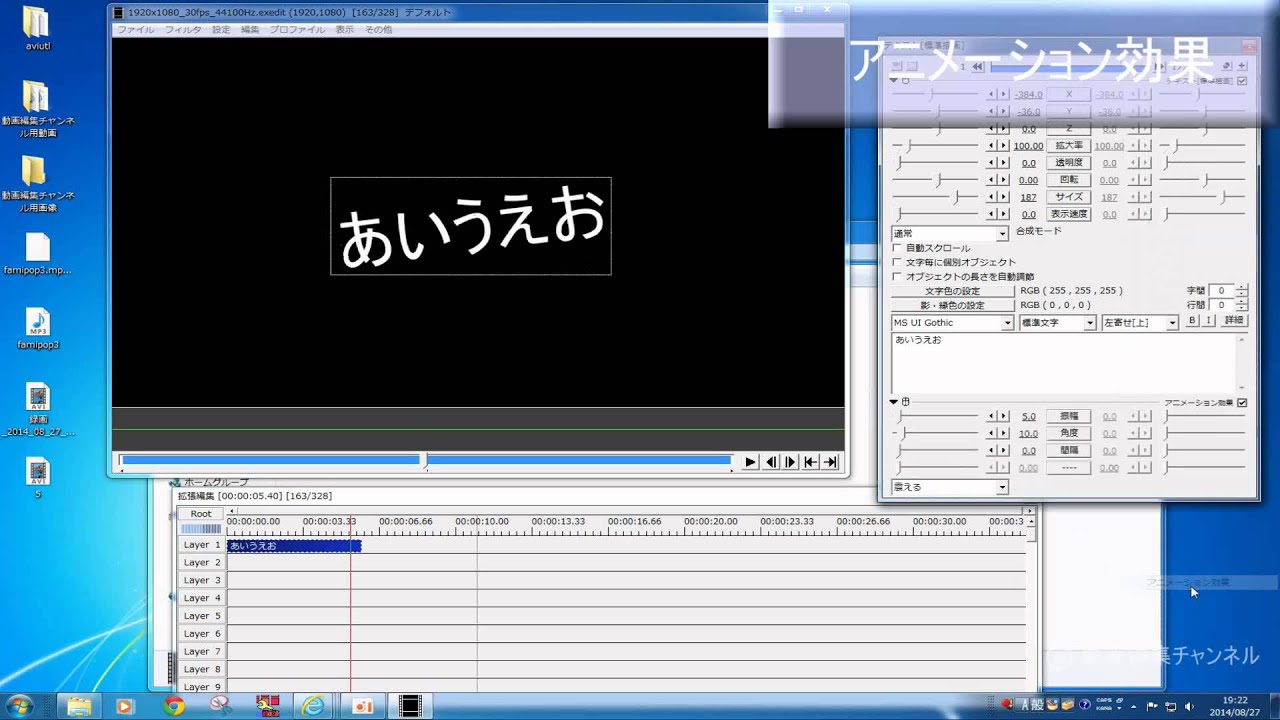Enable 自動スクロール checkbox
Image resolution: width=1280 pixels, height=720 pixels.
(x=897, y=248)
